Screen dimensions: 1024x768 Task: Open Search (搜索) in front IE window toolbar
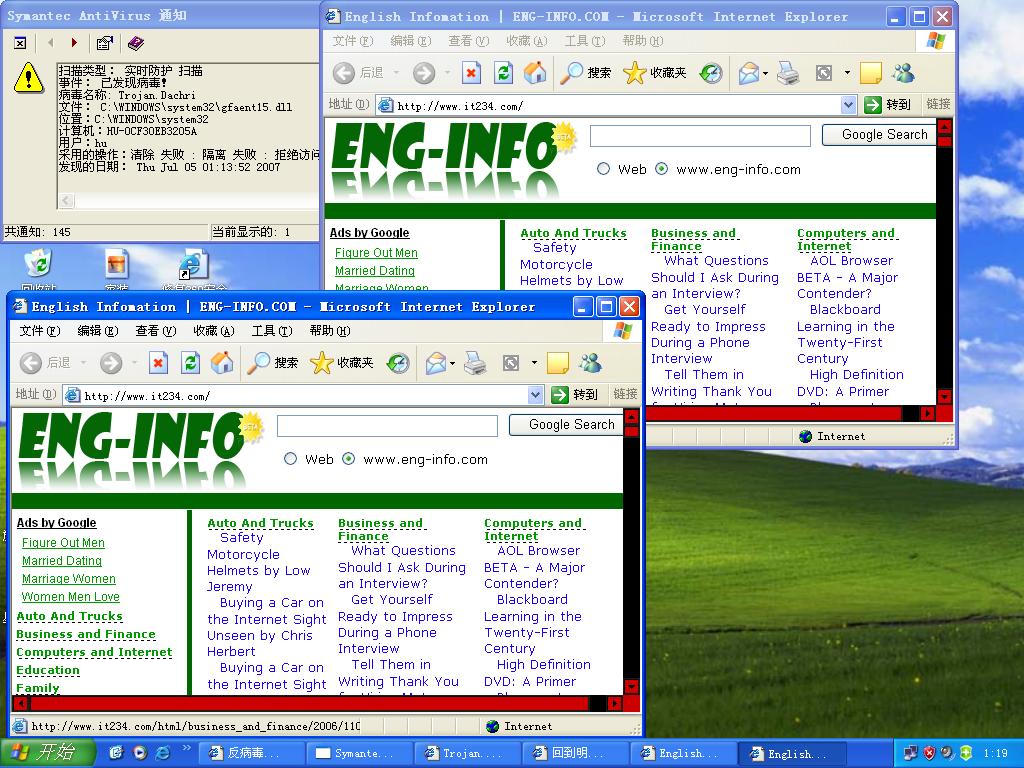tap(272, 362)
